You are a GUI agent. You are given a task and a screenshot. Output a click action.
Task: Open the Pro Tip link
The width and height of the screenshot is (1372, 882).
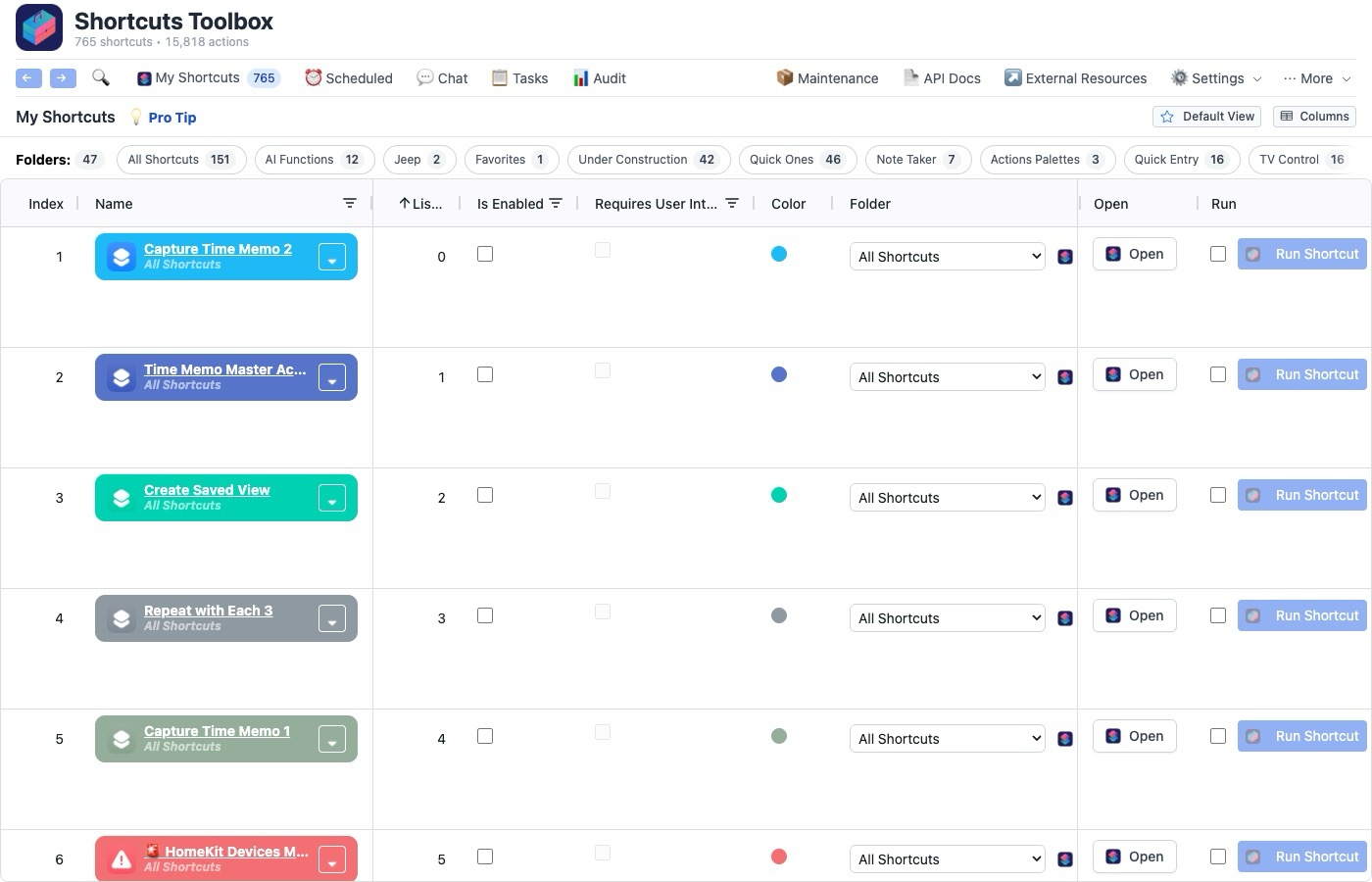pyautogui.click(x=172, y=117)
